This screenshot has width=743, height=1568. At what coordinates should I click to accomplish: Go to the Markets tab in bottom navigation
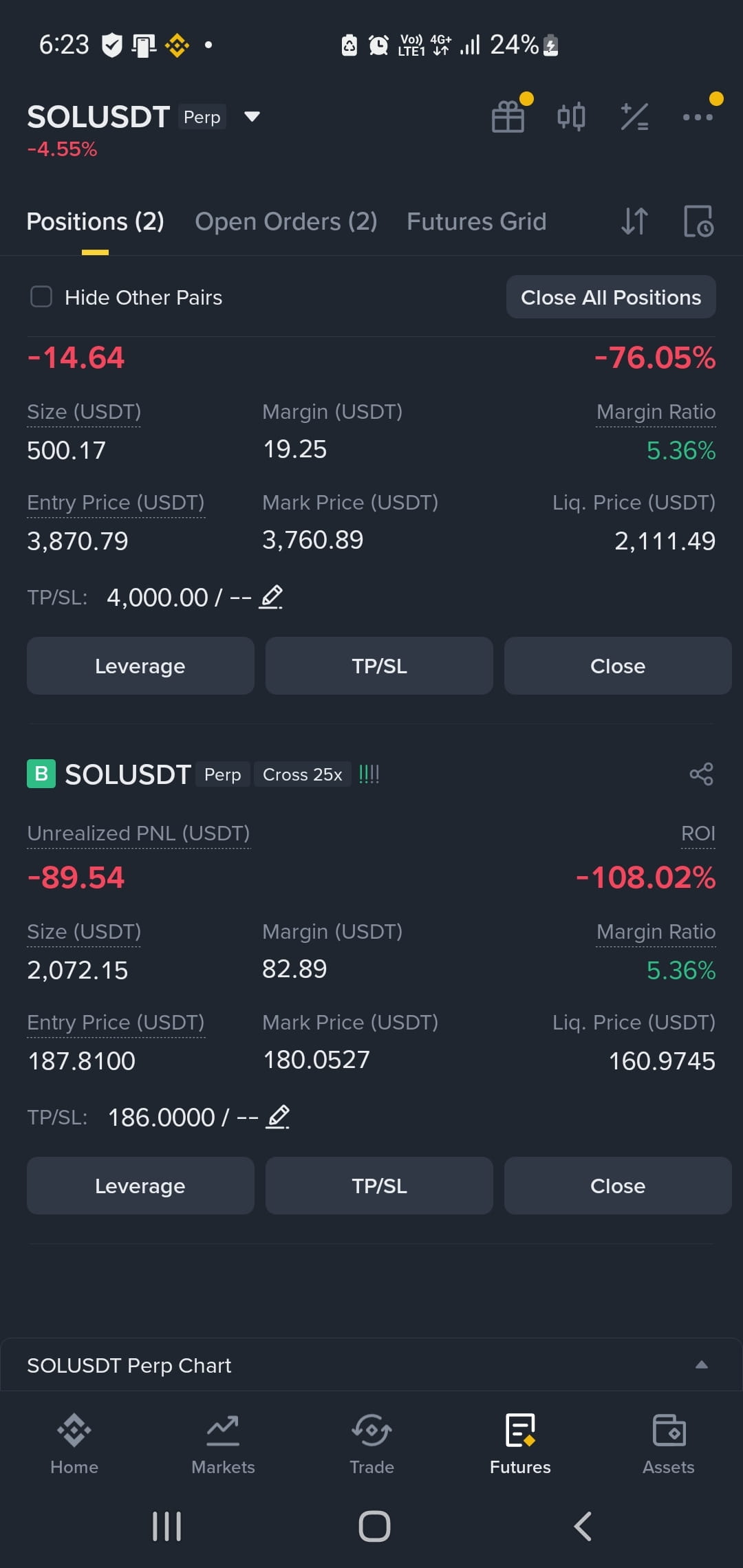[x=223, y=1444]
